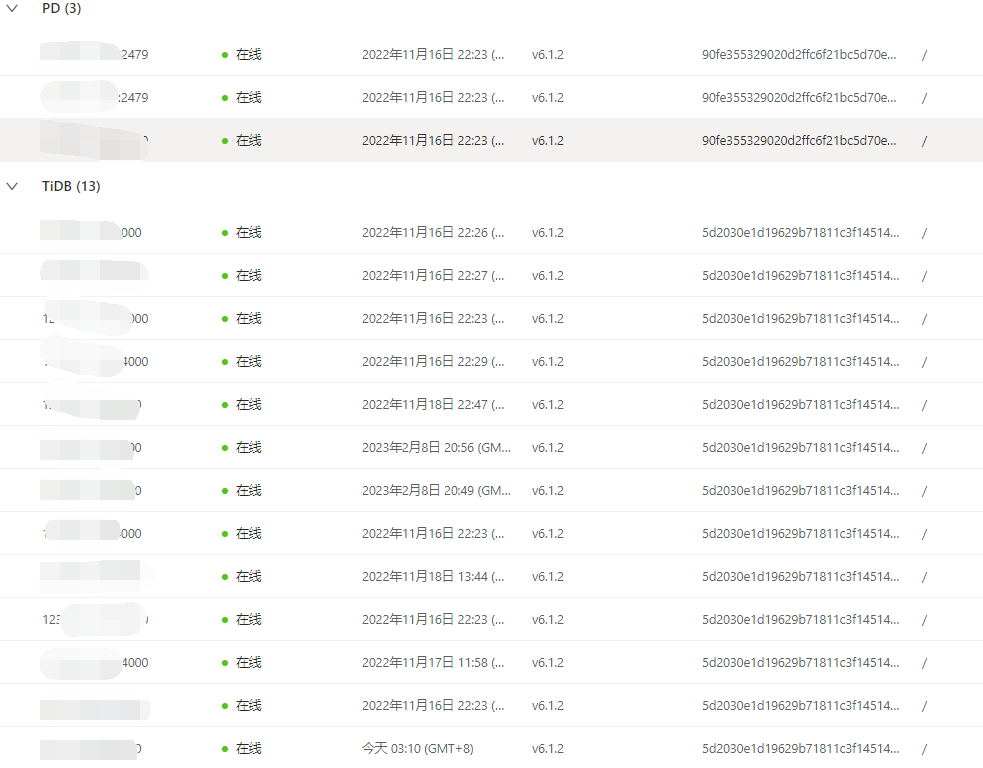The width and height of the screenshot is (983, 768).
Task: Click deploy path / in the 11:58 row
Action: tap(925, 663)
